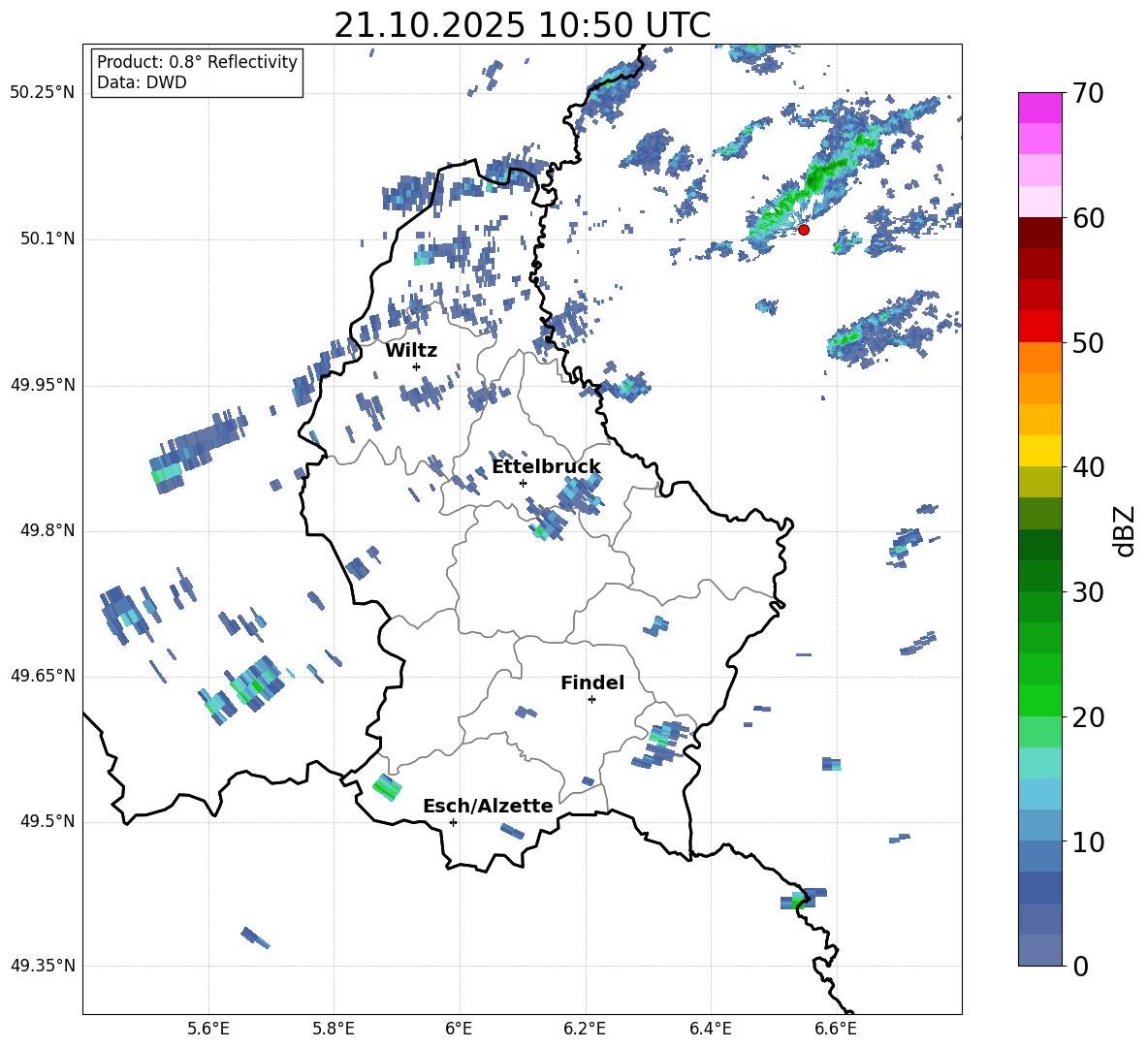Click the Ettelbruck cross marker
This screenshot has width=1148, height=1048.
pyautogui.click(x=523, y=483)
